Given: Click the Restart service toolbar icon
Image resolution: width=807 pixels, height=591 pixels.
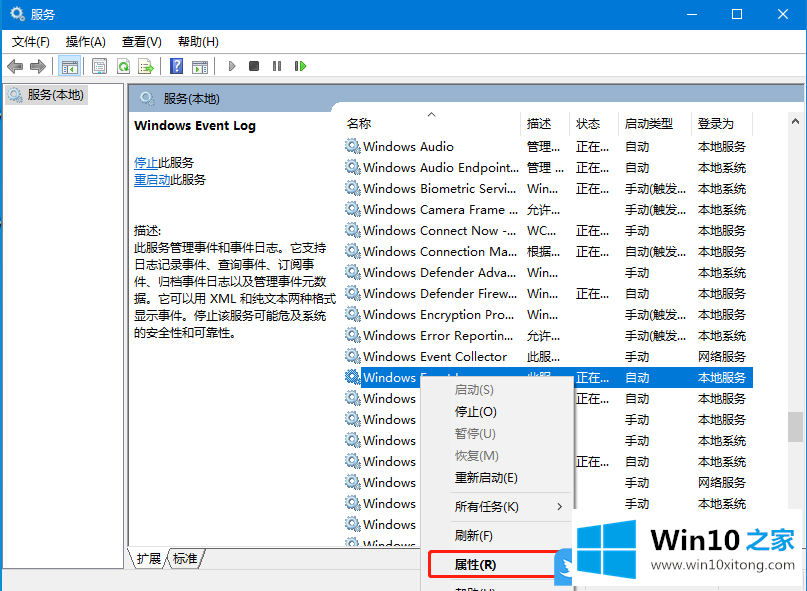Looking at the screenshot, I should click(x=301, y=66).
